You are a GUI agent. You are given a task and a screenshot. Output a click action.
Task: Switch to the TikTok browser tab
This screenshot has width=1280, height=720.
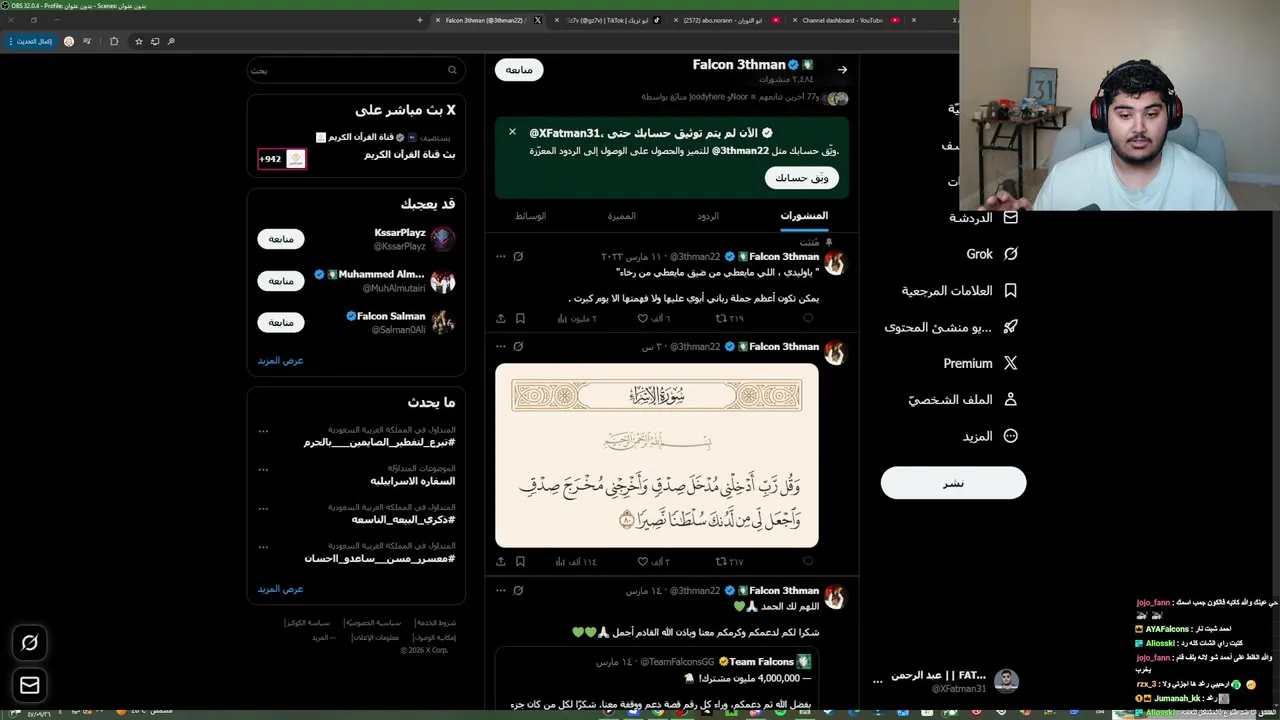(x=607, y=20)
